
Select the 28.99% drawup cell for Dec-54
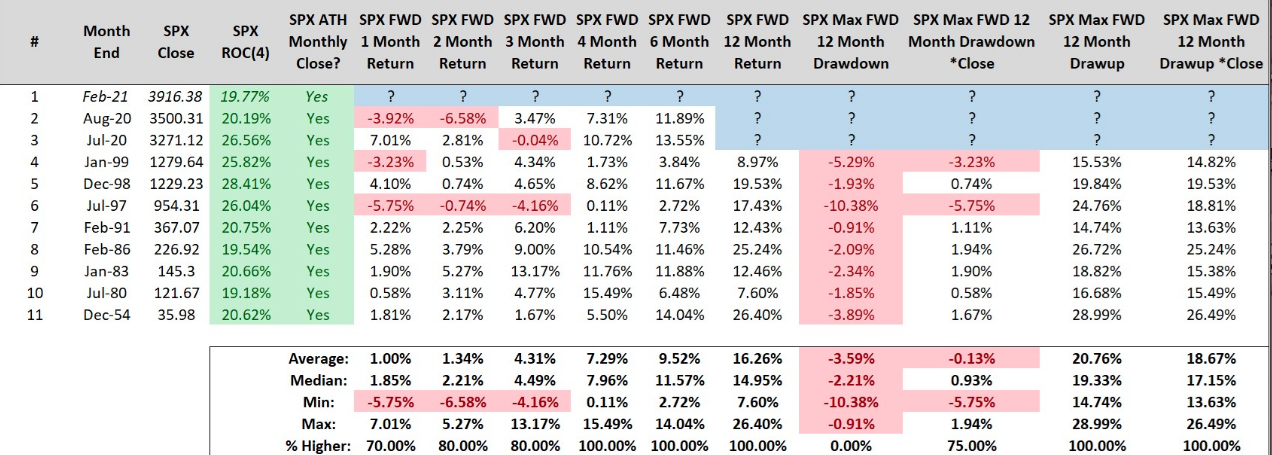click(1097, 315)
